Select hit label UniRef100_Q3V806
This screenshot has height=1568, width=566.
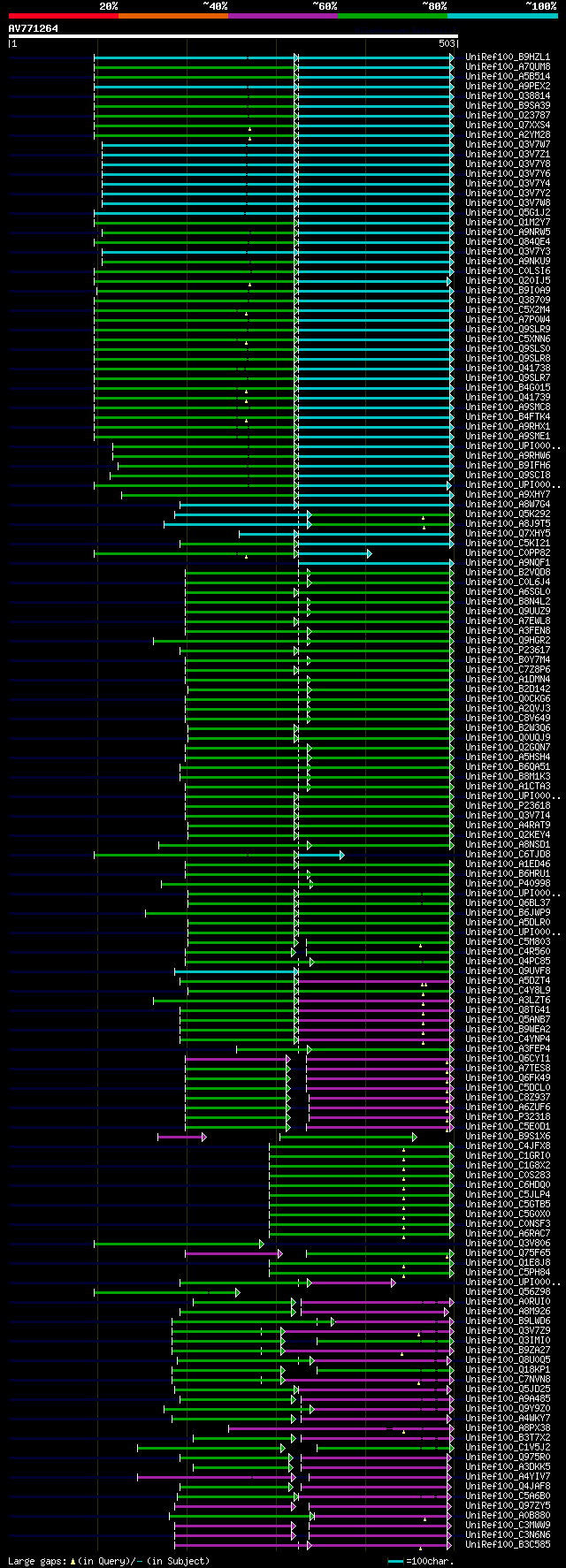click(x=508, y=1244)
